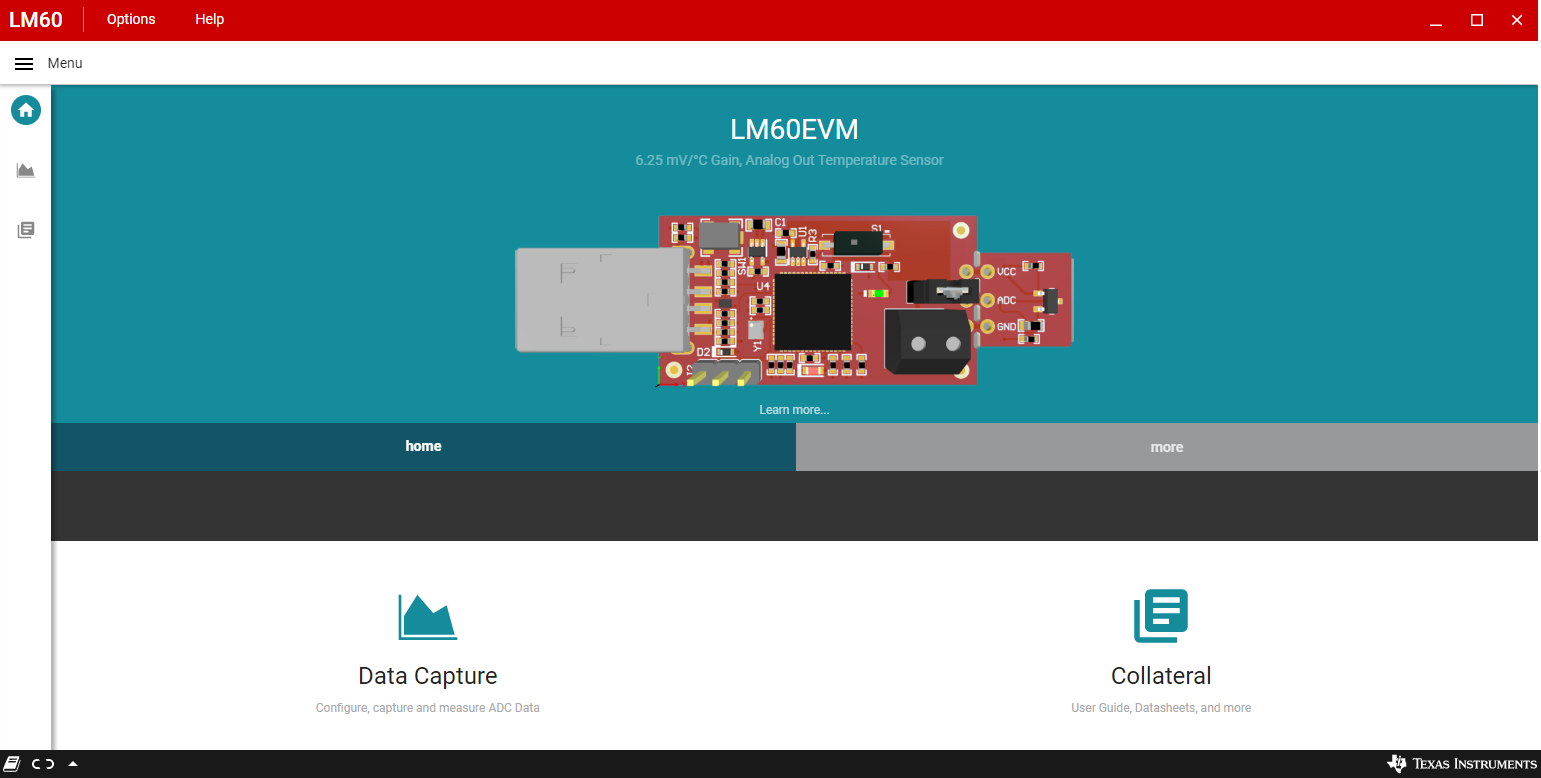
Task: Open the Collateral title link
Action: (1160, 676)
